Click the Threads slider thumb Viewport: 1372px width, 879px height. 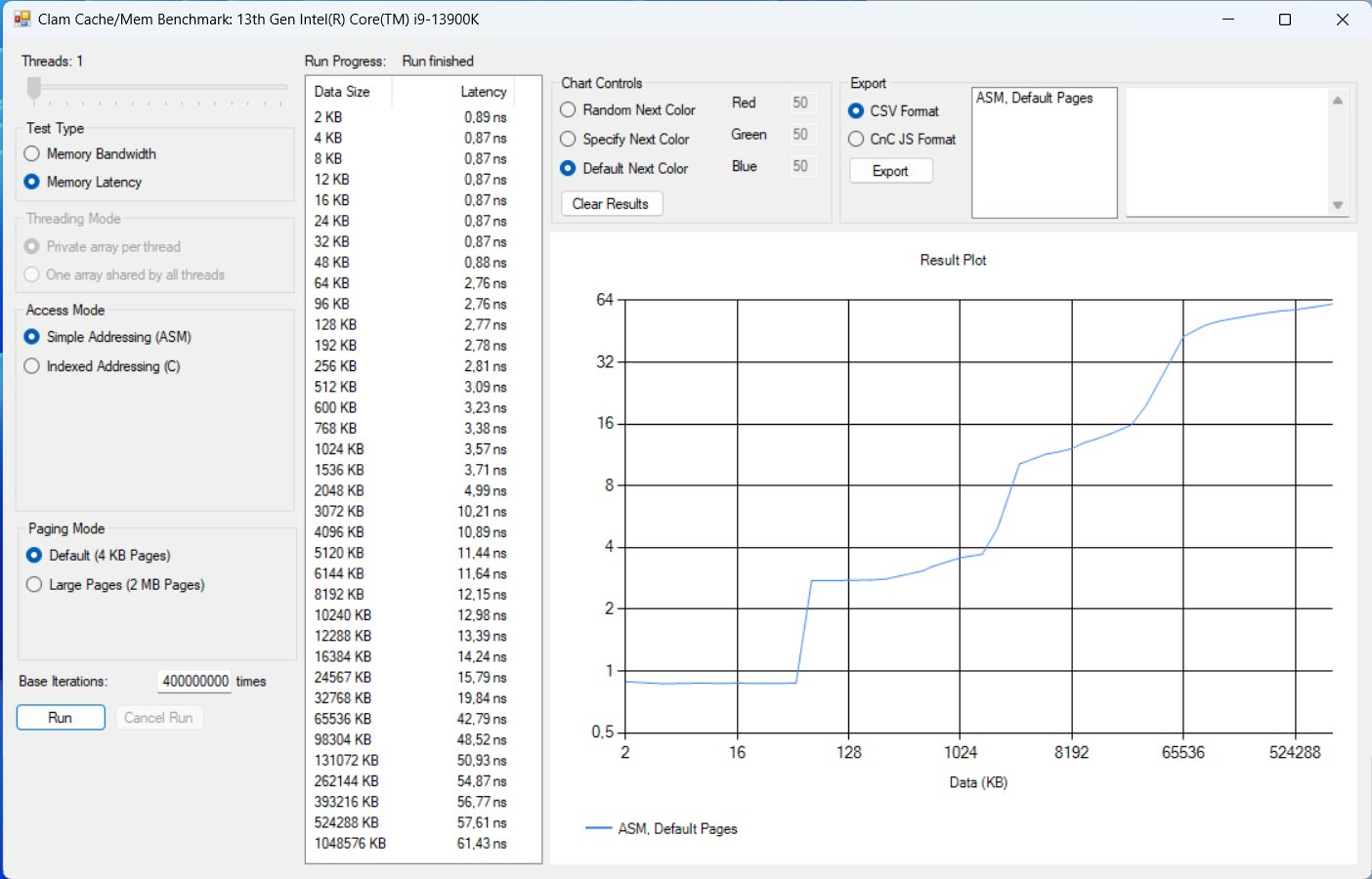[x=34, y=89]
